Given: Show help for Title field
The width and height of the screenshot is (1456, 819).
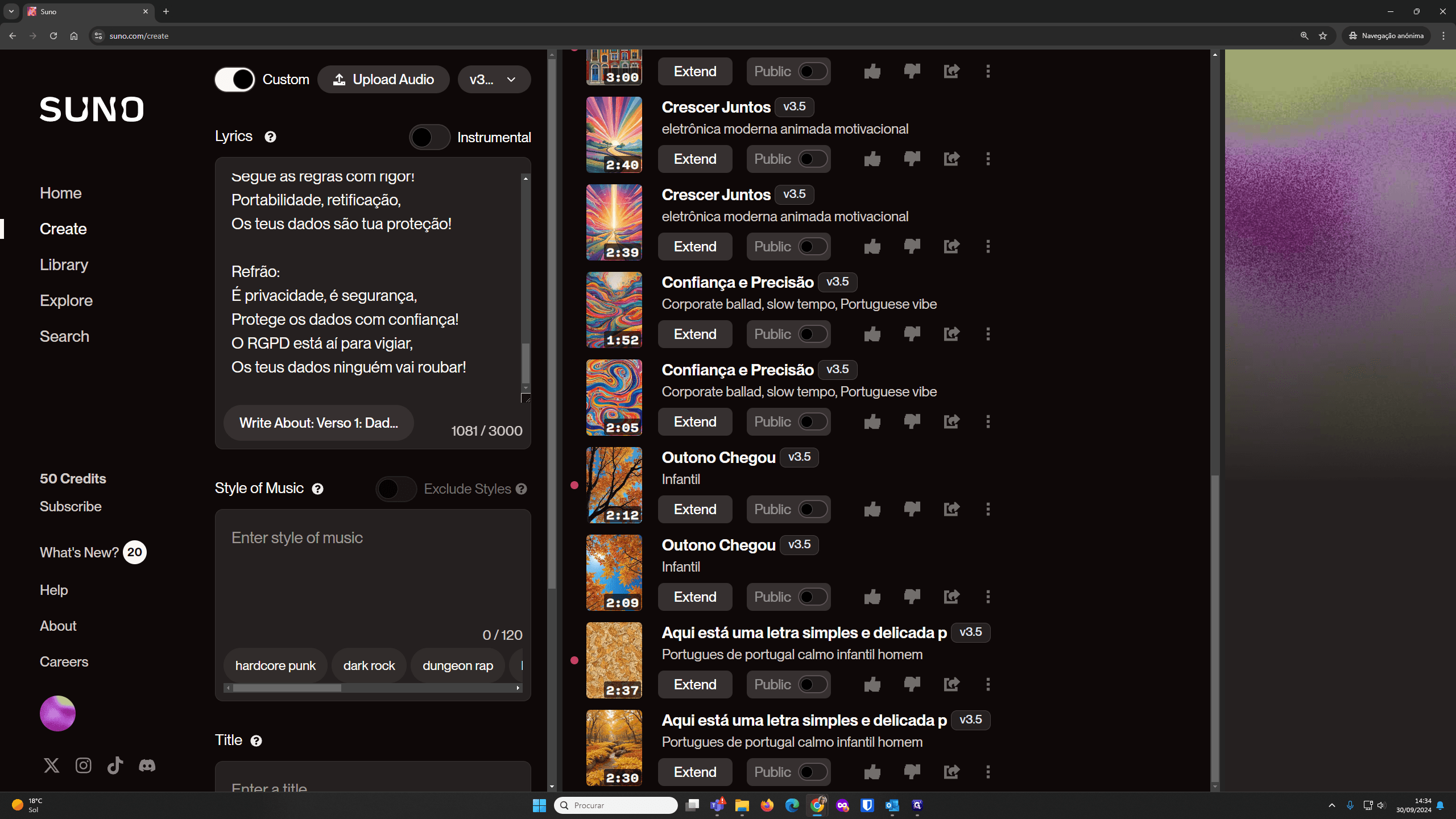Looking at the screenshot, I should 256,741.
